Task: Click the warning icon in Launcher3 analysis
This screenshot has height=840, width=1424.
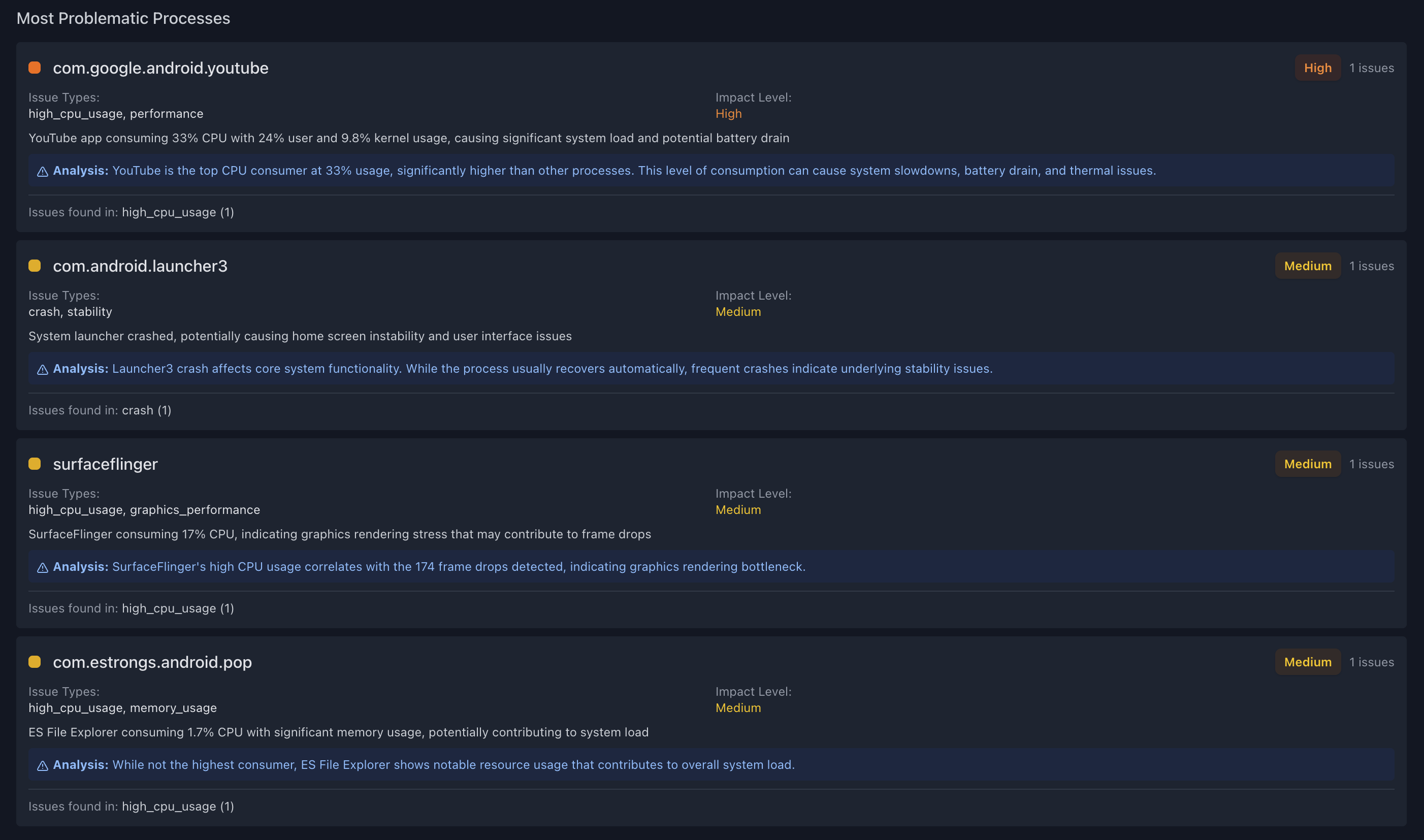Action: click(43, 370)
